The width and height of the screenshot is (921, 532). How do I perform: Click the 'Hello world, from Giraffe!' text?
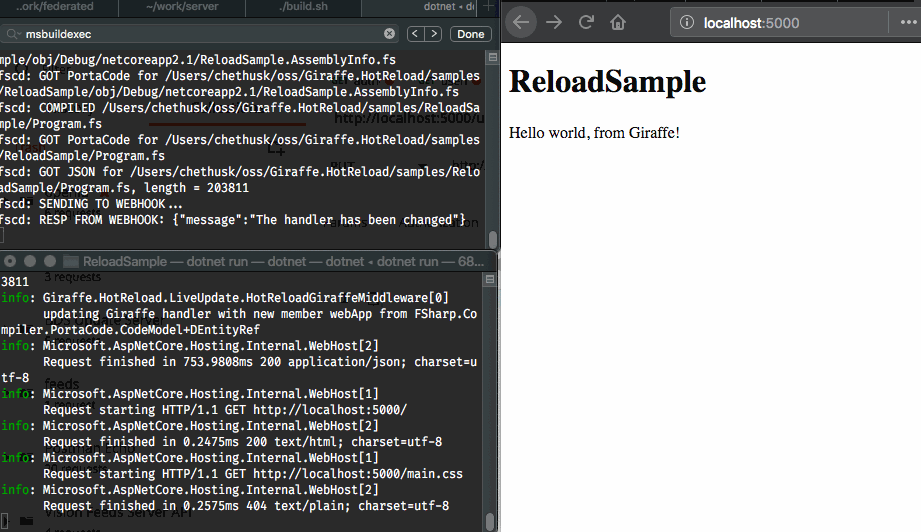(x=594, y=133)
